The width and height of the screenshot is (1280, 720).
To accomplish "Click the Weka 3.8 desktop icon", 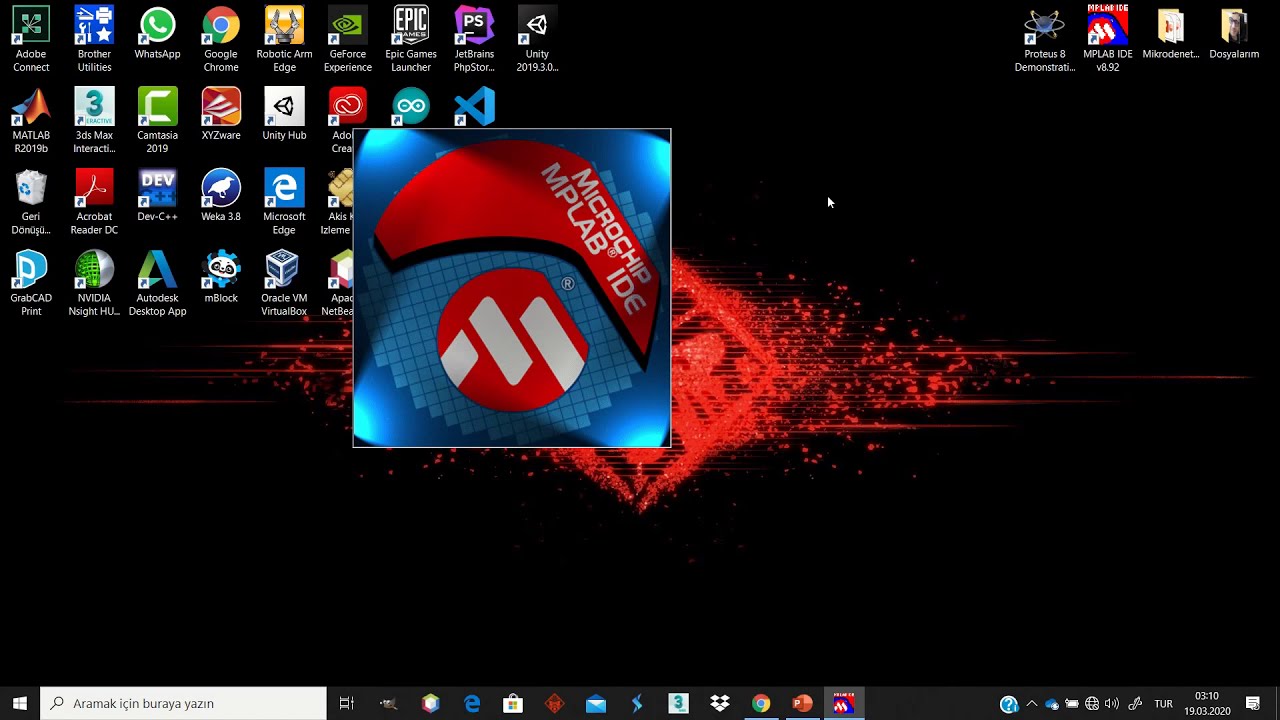I will coord(221,196).
